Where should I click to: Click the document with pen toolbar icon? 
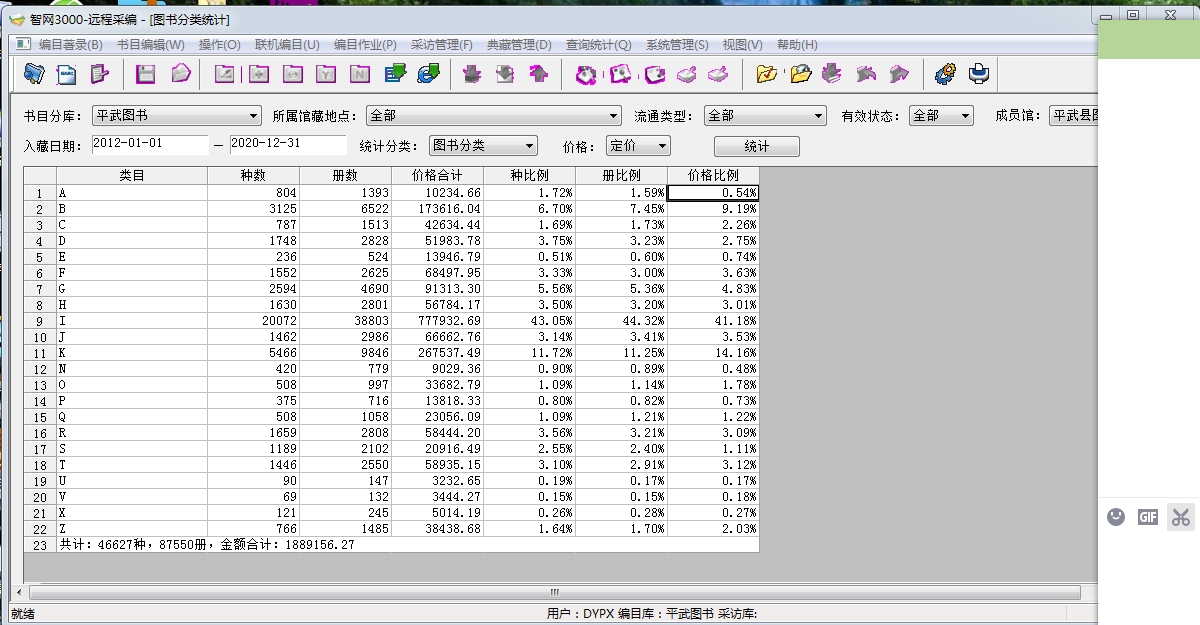click(99, 74)
